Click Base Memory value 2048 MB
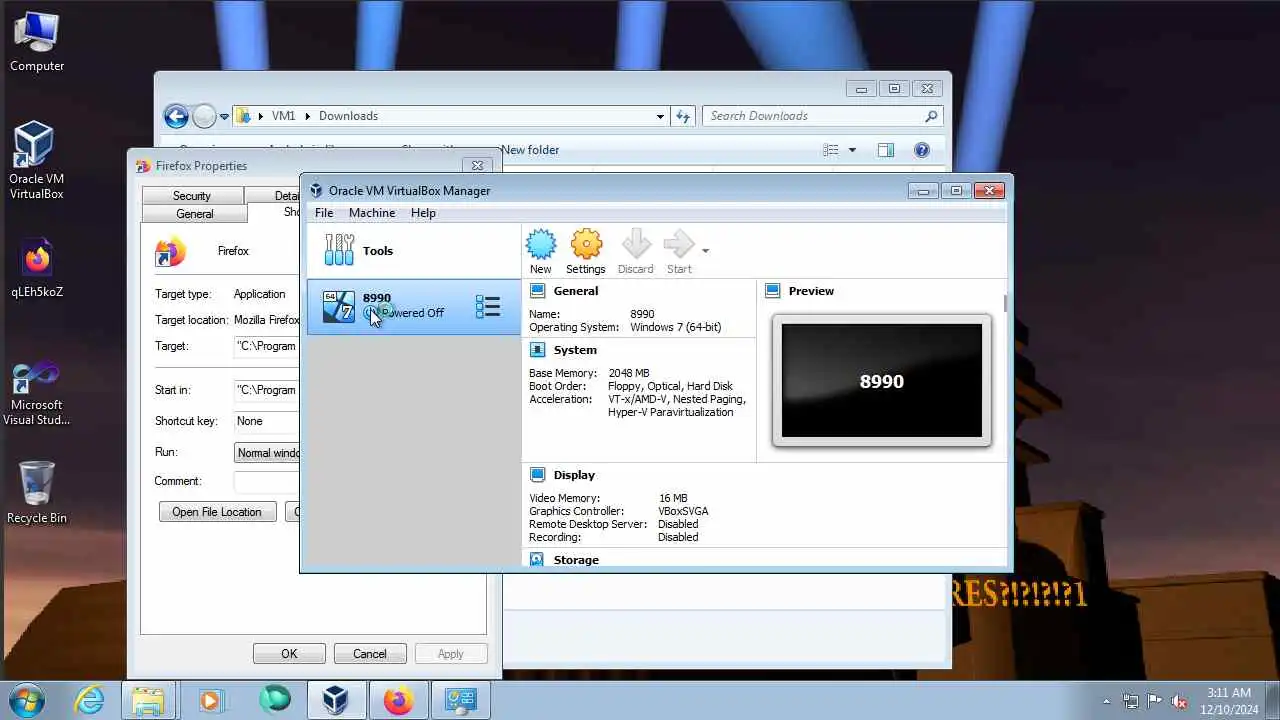The width and height of the screenshot is (1280, 720). pos(629,373)
